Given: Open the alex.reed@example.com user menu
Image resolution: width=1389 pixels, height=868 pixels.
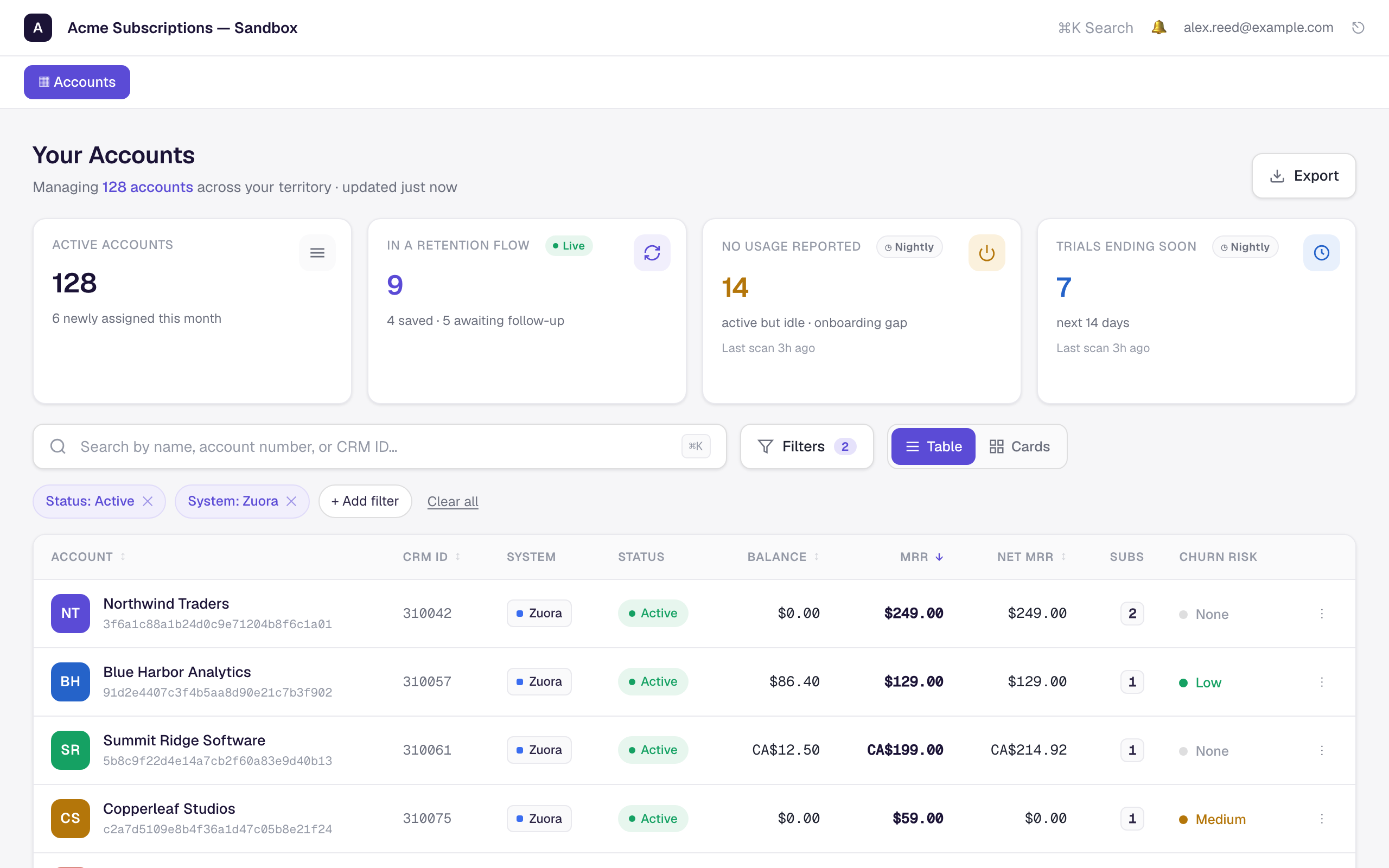Looking at the screenshot, I should click(x=1258, y=28).
